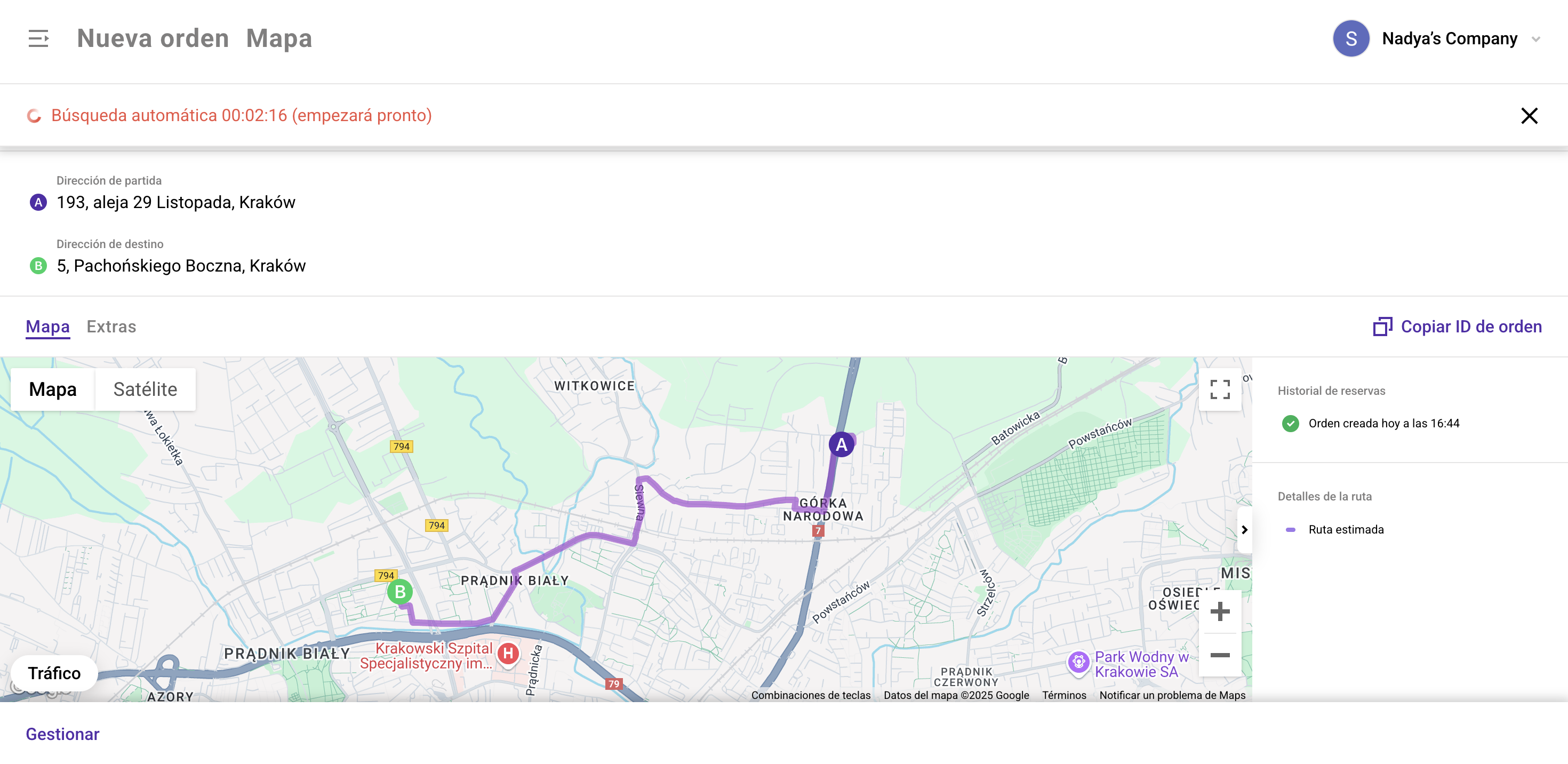Zoom out the map with minus
Image resolution: width=1568 pixels, height=764 pixels.
[1219, 655]
